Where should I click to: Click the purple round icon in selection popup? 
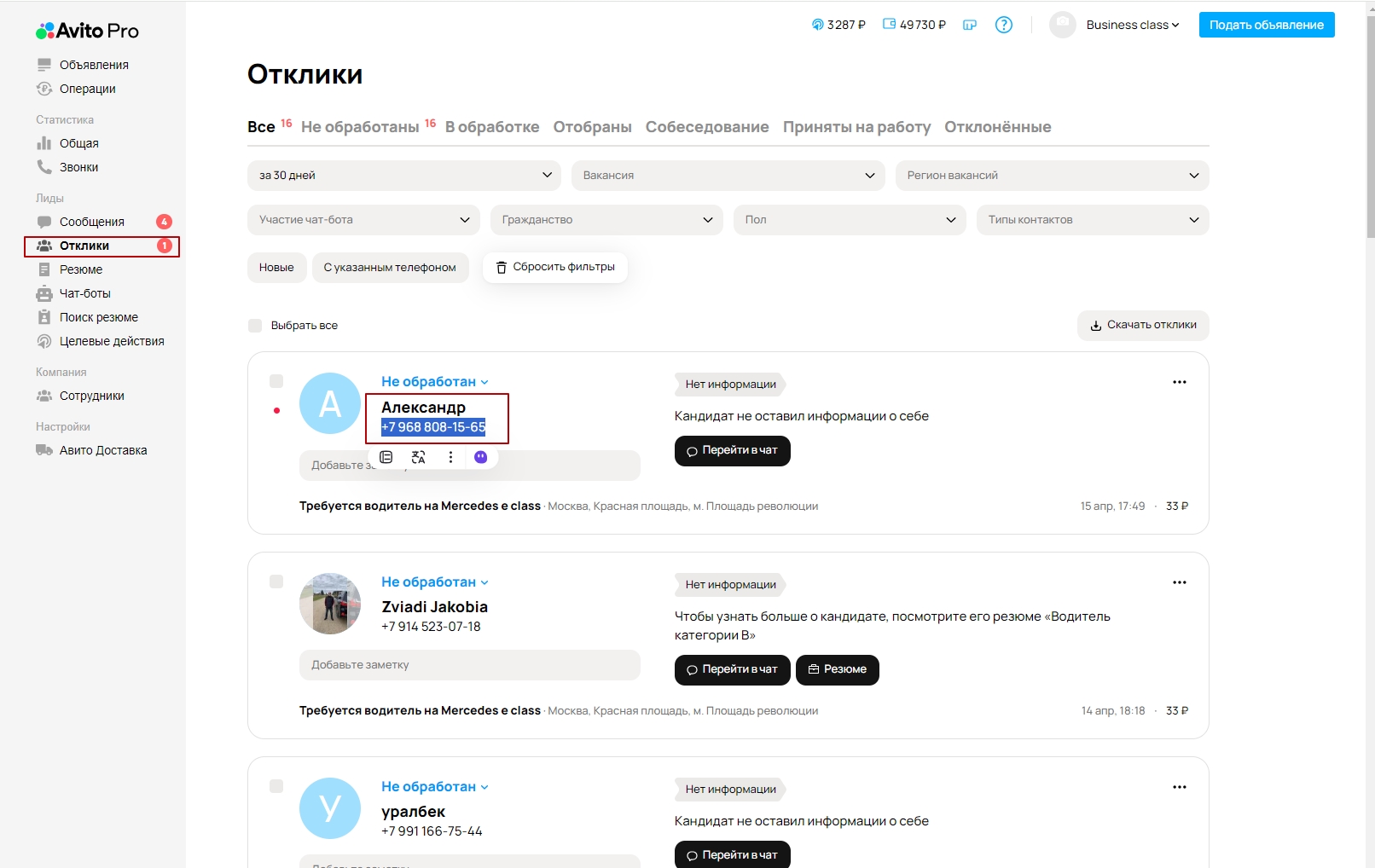click(x=481, y=457)
